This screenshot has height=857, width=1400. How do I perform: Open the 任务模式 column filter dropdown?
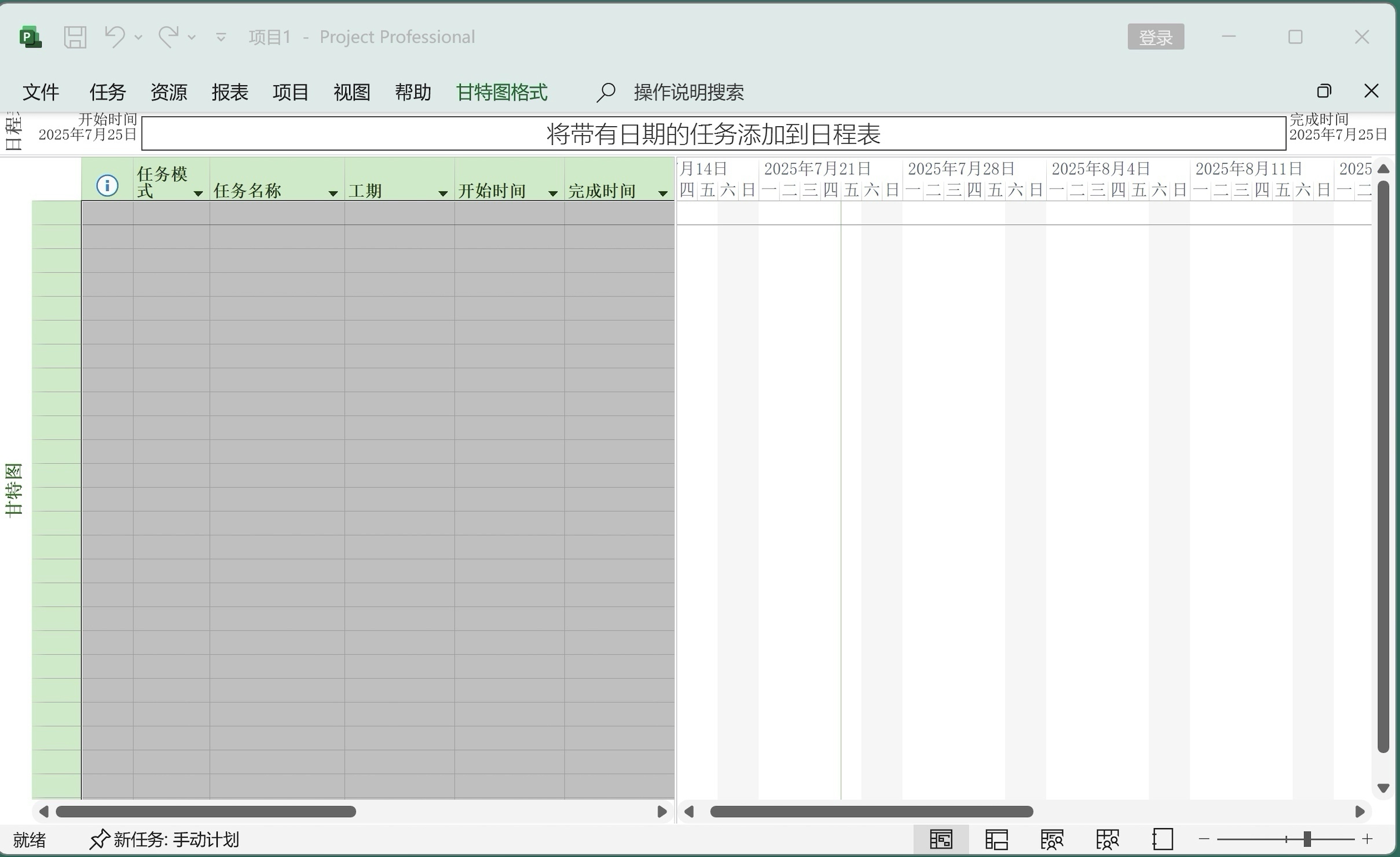[x=197, y=193]
